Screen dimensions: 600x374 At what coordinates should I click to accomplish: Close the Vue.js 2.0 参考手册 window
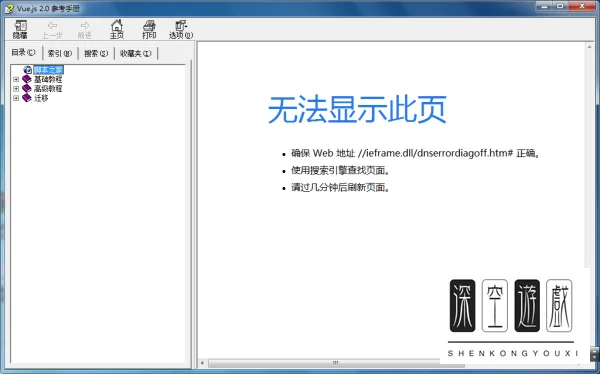(582, 6)
